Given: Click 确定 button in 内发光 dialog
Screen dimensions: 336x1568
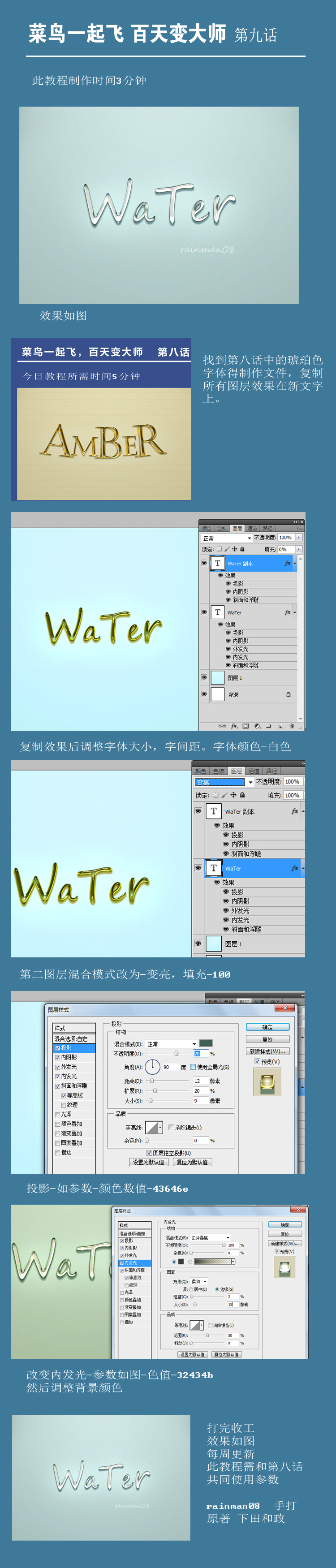Looking at the screenshot, I should click(285, 1225).
